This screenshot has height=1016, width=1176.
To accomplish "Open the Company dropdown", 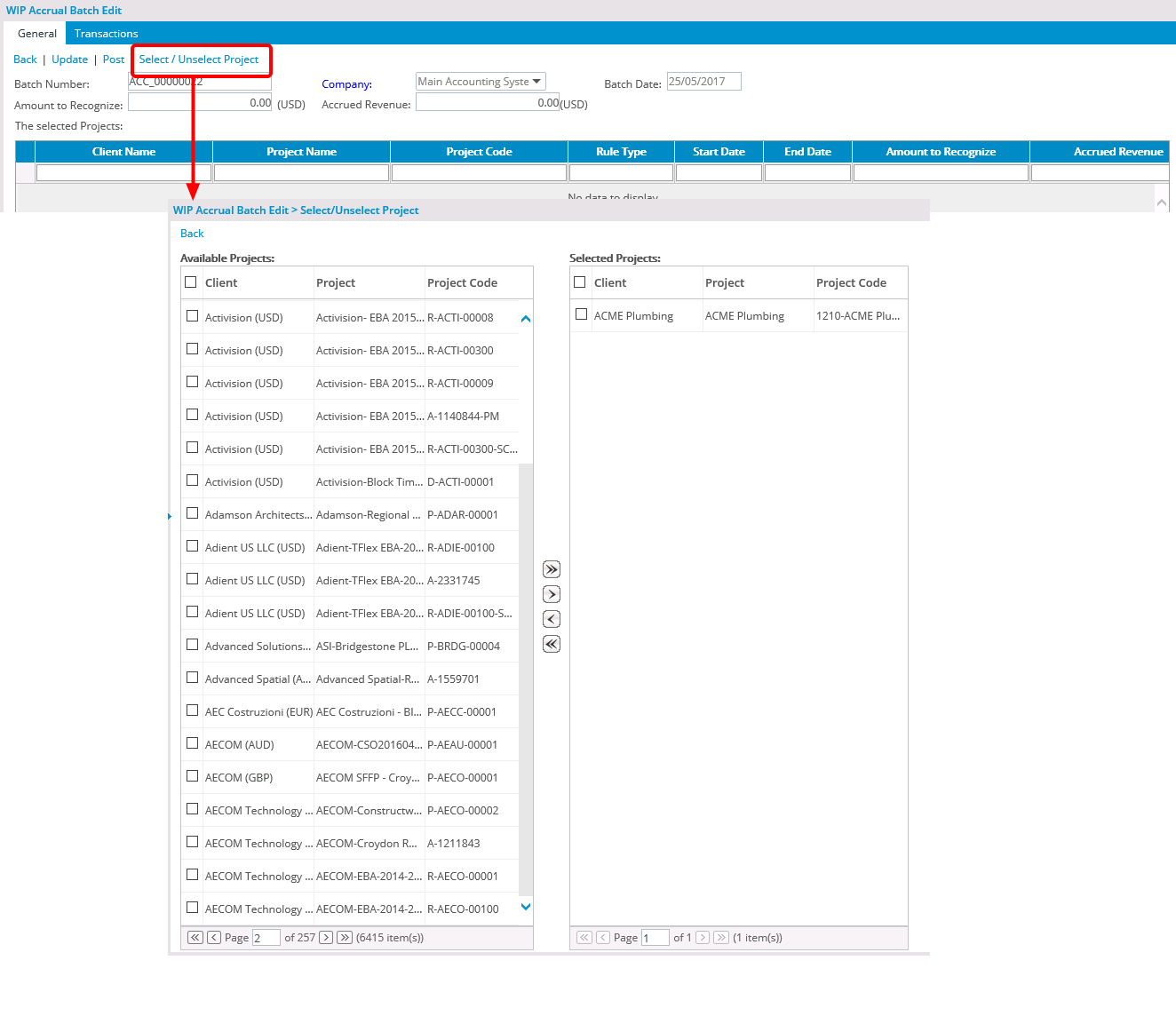I will 481,82.
